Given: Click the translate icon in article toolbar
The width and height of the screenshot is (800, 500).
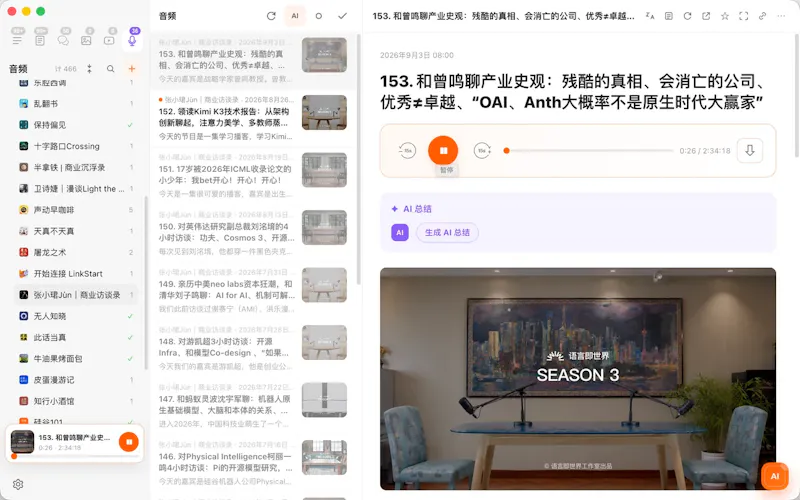Looking at the screenshot, I should [650, 16].
